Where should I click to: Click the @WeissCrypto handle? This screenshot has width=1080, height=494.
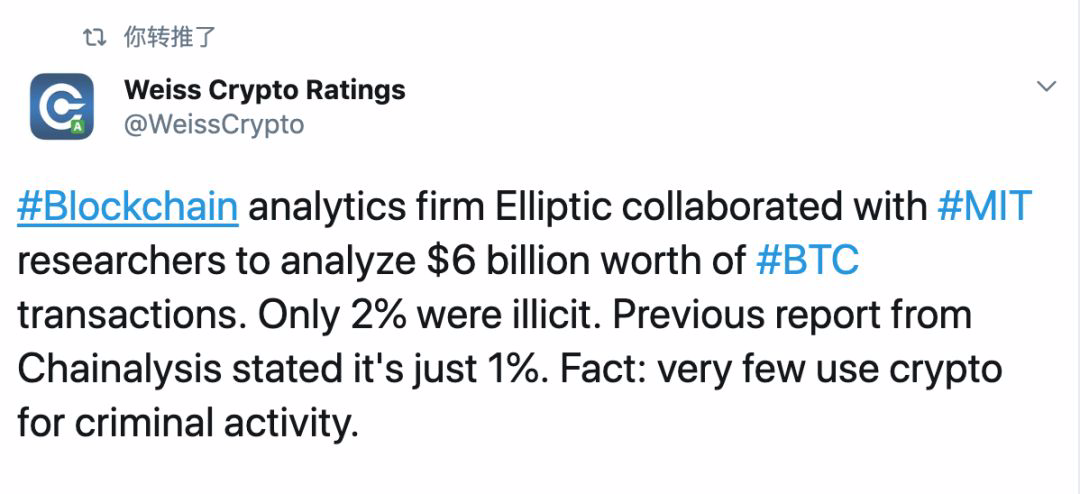[213, 124]
